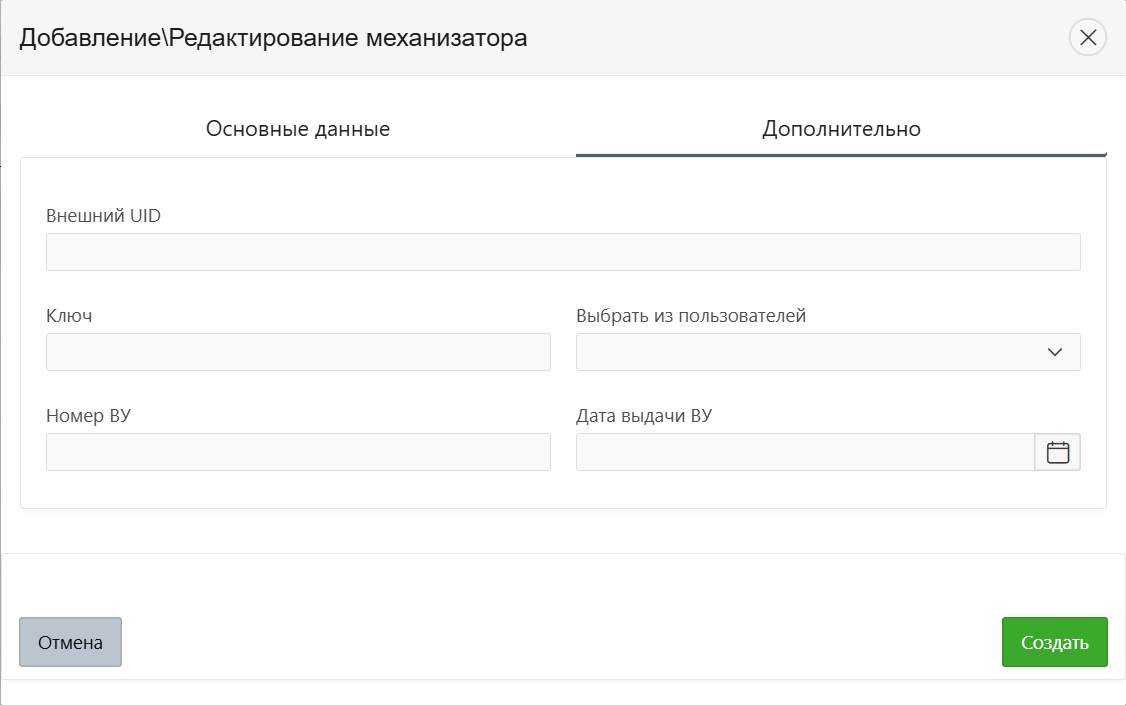Click the Внешний UID label
This screenshot has width=1126, height=705.
(x=103, y=216)
